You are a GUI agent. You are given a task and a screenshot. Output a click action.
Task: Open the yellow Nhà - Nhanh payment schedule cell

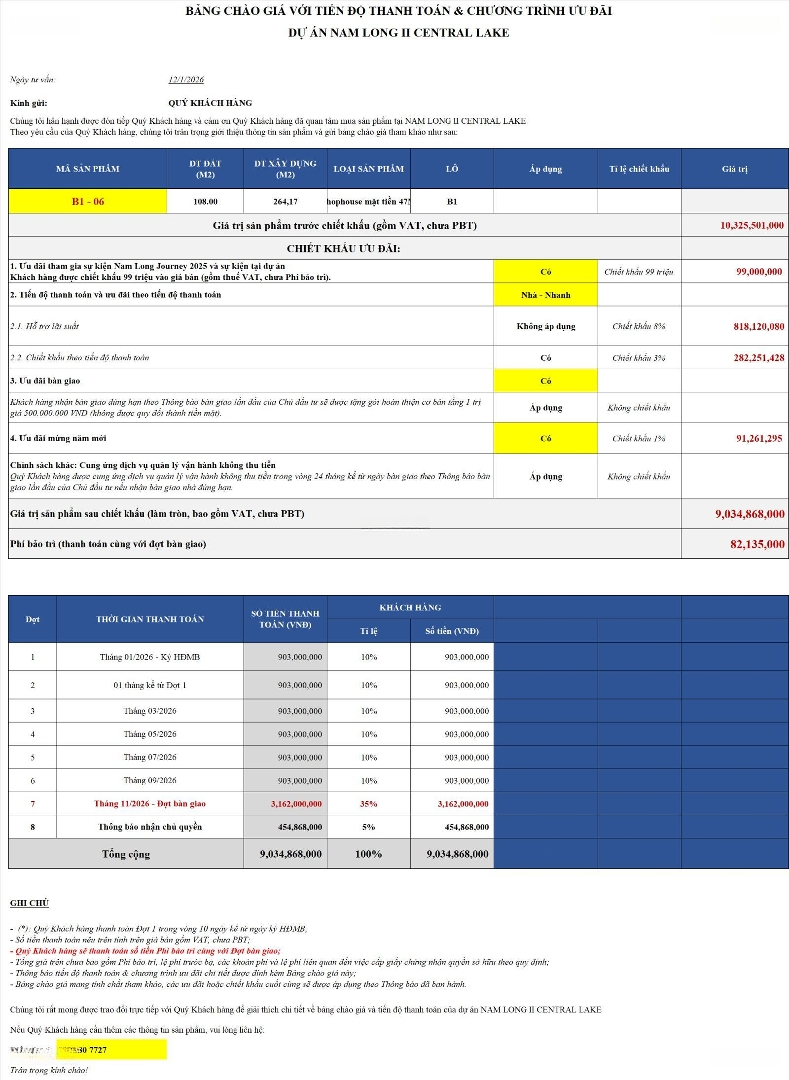click(x=545, y=295)
